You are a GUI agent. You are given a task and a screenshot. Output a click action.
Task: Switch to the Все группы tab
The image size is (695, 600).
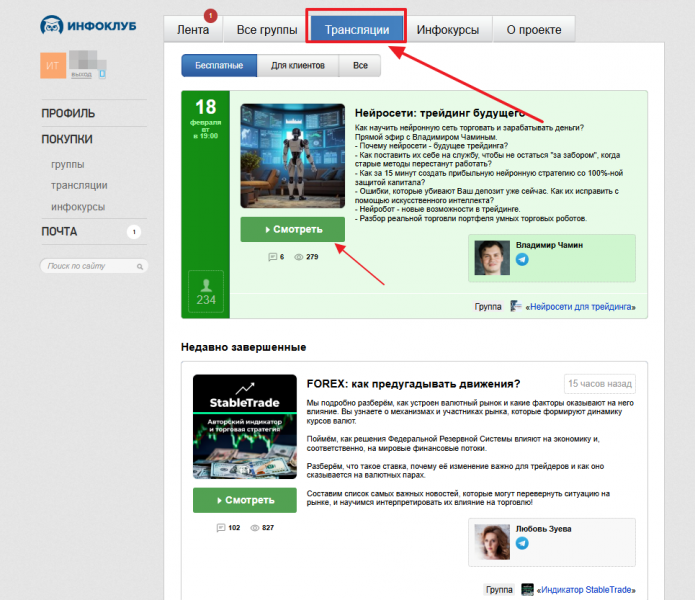267,30
